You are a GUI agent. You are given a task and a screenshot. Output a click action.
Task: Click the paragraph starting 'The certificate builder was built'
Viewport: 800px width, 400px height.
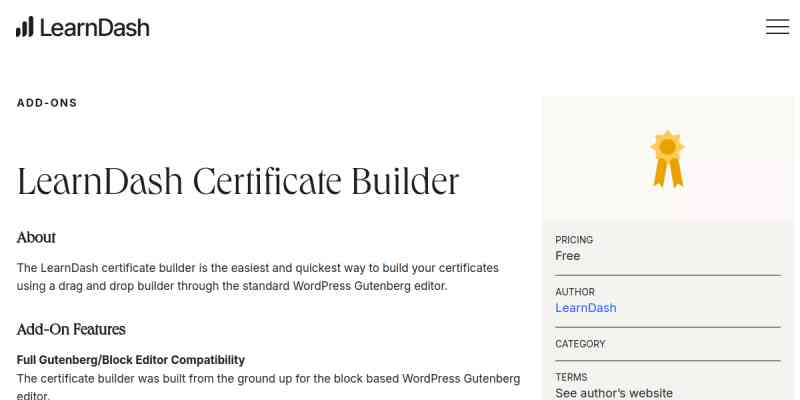(268, 387)
